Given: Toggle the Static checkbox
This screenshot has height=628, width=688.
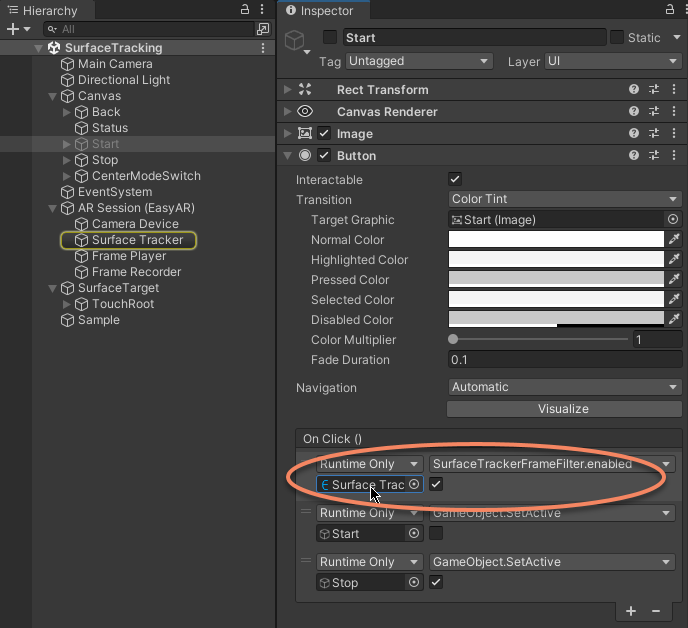Looking at the screenshot, I should (x=617, y=38).
